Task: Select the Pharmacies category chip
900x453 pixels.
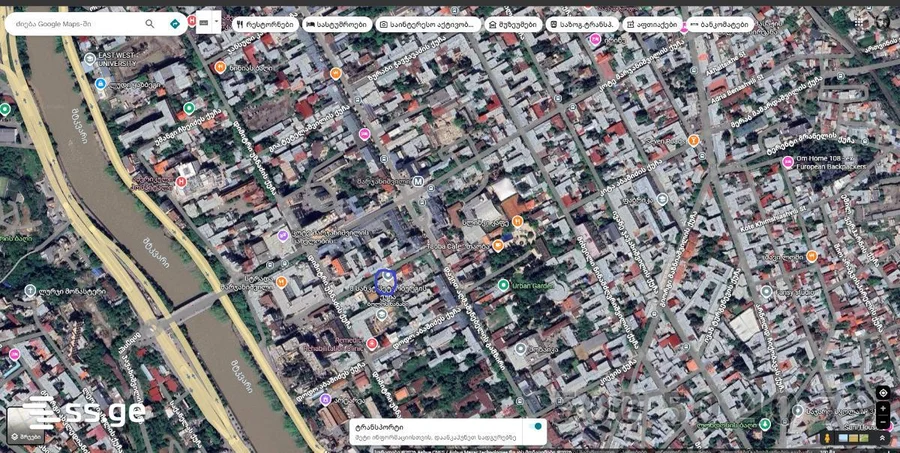Action: click(x=653, y=24)
